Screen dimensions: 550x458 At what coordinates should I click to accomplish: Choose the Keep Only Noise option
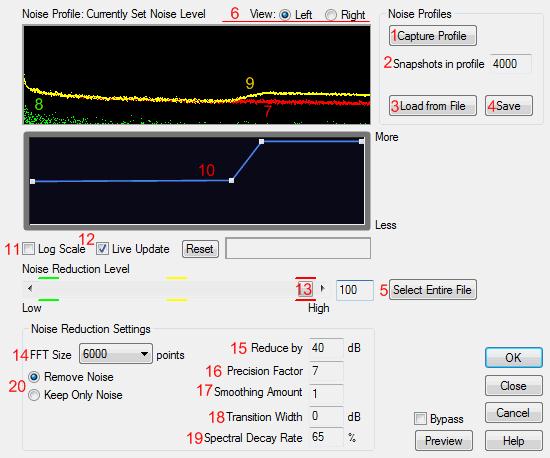[x=34, y=395]
